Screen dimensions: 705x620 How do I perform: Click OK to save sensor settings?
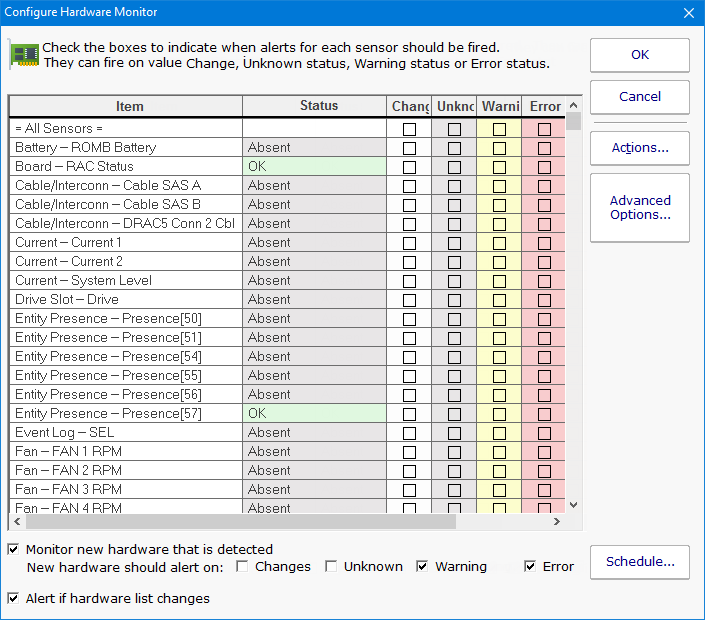tap(639, 55)
